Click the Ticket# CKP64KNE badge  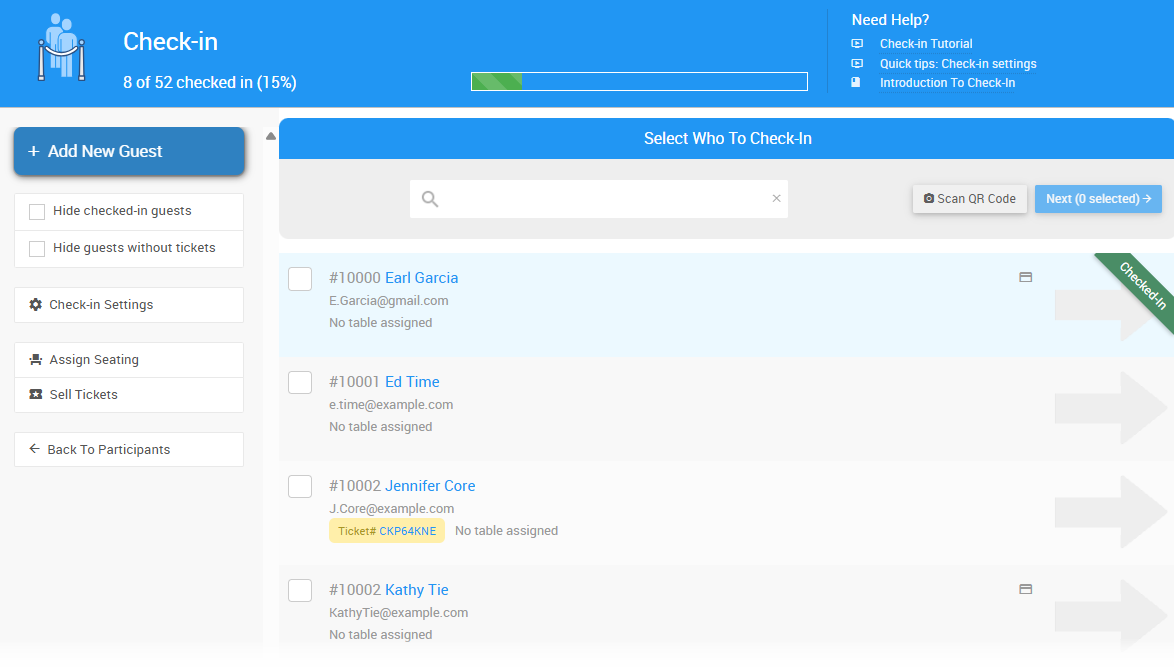click(x=387, y=530)
